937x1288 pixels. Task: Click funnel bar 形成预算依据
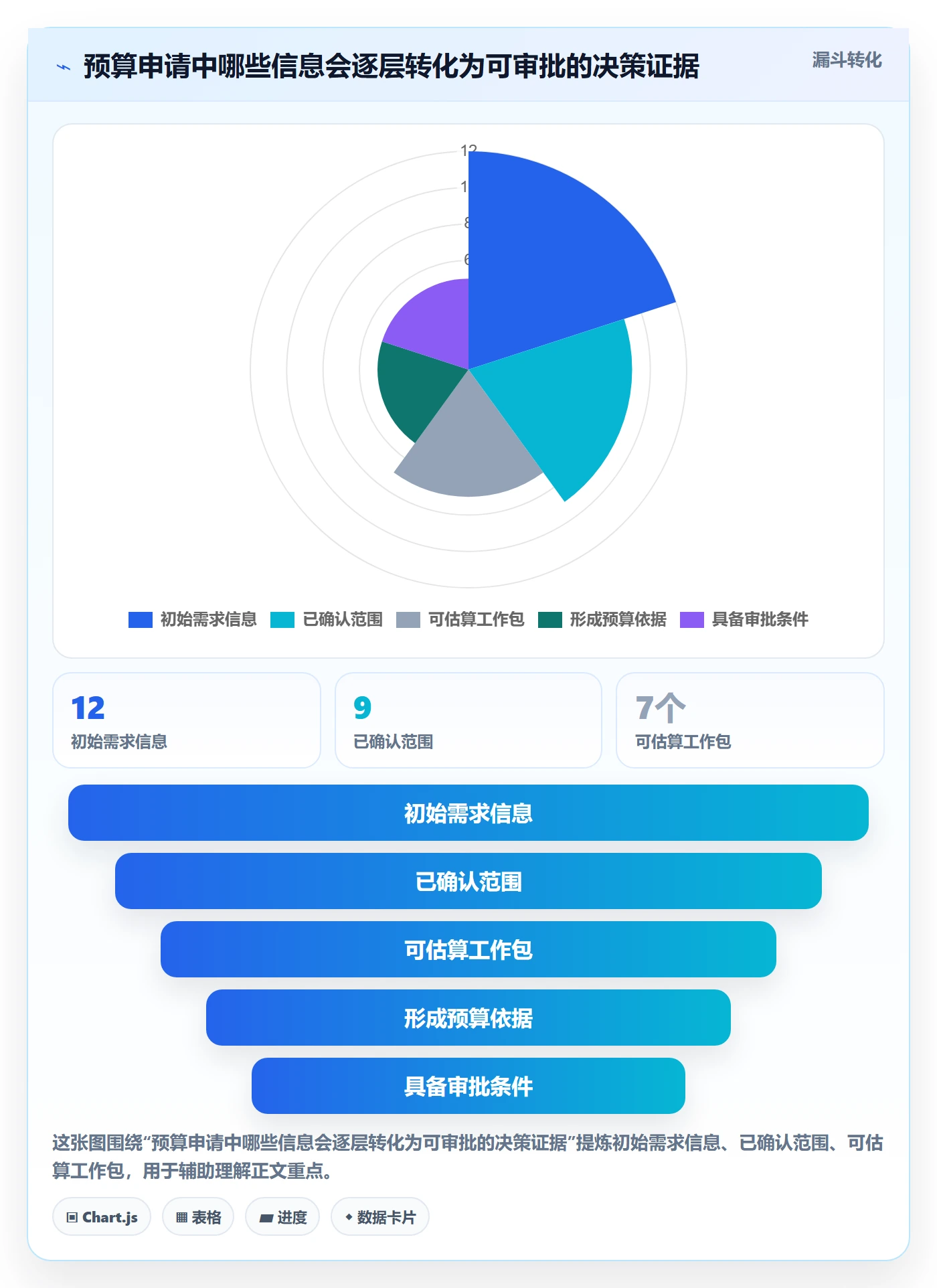point(468,1018)
